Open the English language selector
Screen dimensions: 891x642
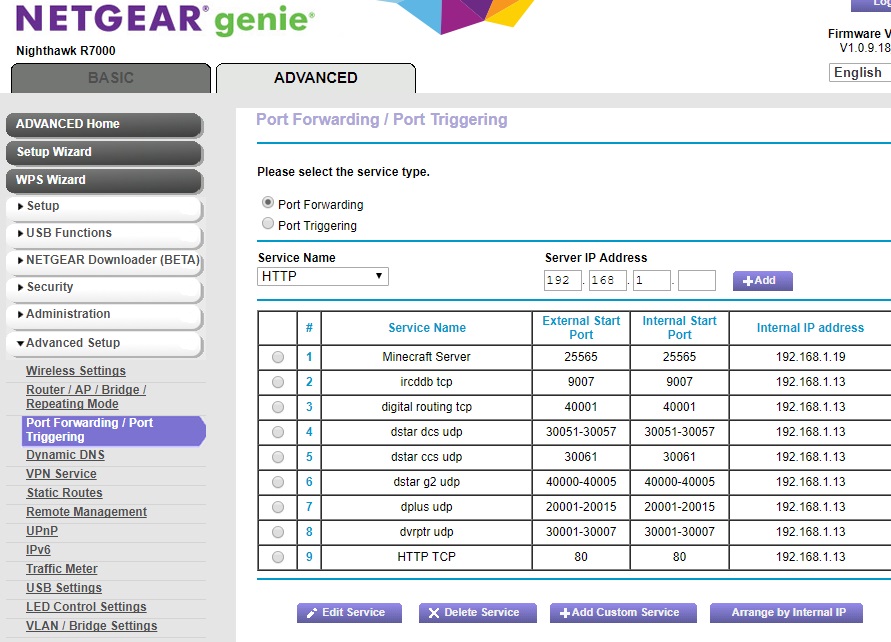point(858,72)
